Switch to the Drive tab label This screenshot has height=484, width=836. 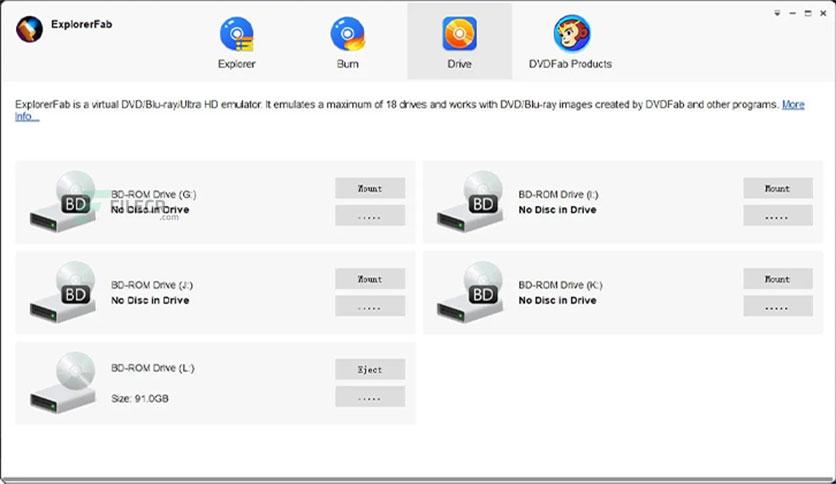pos(460,64)
